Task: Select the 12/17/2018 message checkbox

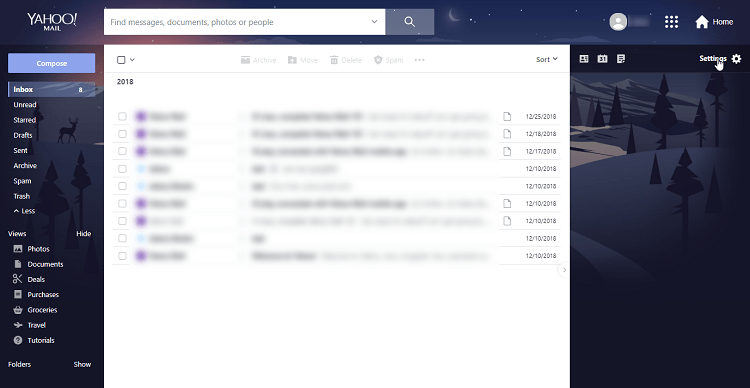Action: [122, 151]
